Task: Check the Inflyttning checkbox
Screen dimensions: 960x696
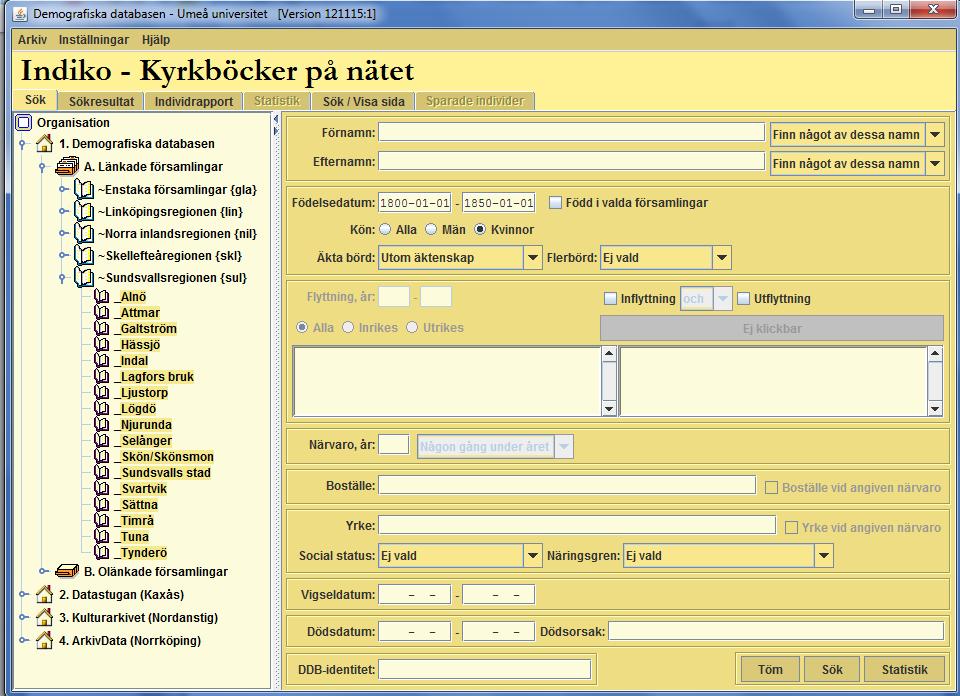Action: (x=610, y=298)
